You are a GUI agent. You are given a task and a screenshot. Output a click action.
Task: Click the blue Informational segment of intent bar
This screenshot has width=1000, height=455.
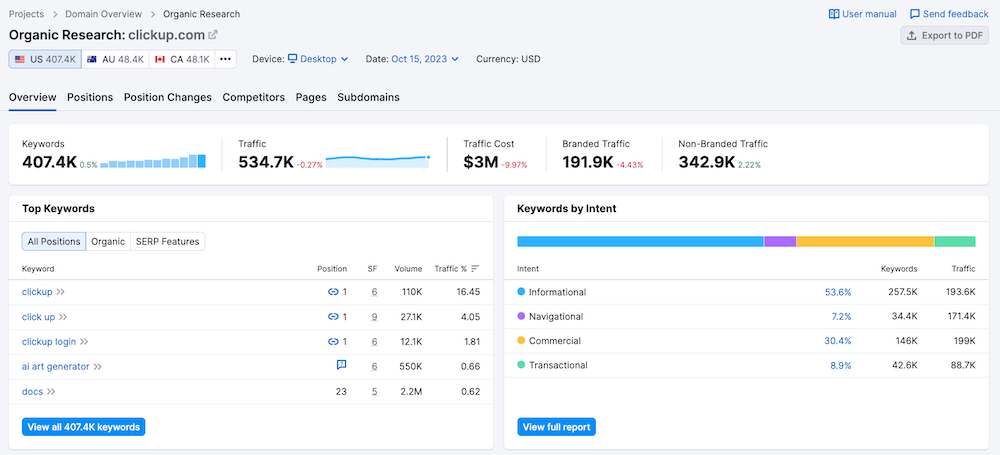640,241
